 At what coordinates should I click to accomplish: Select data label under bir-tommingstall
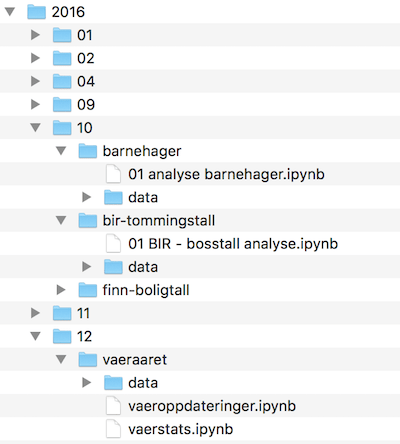[x=143, y=267]
